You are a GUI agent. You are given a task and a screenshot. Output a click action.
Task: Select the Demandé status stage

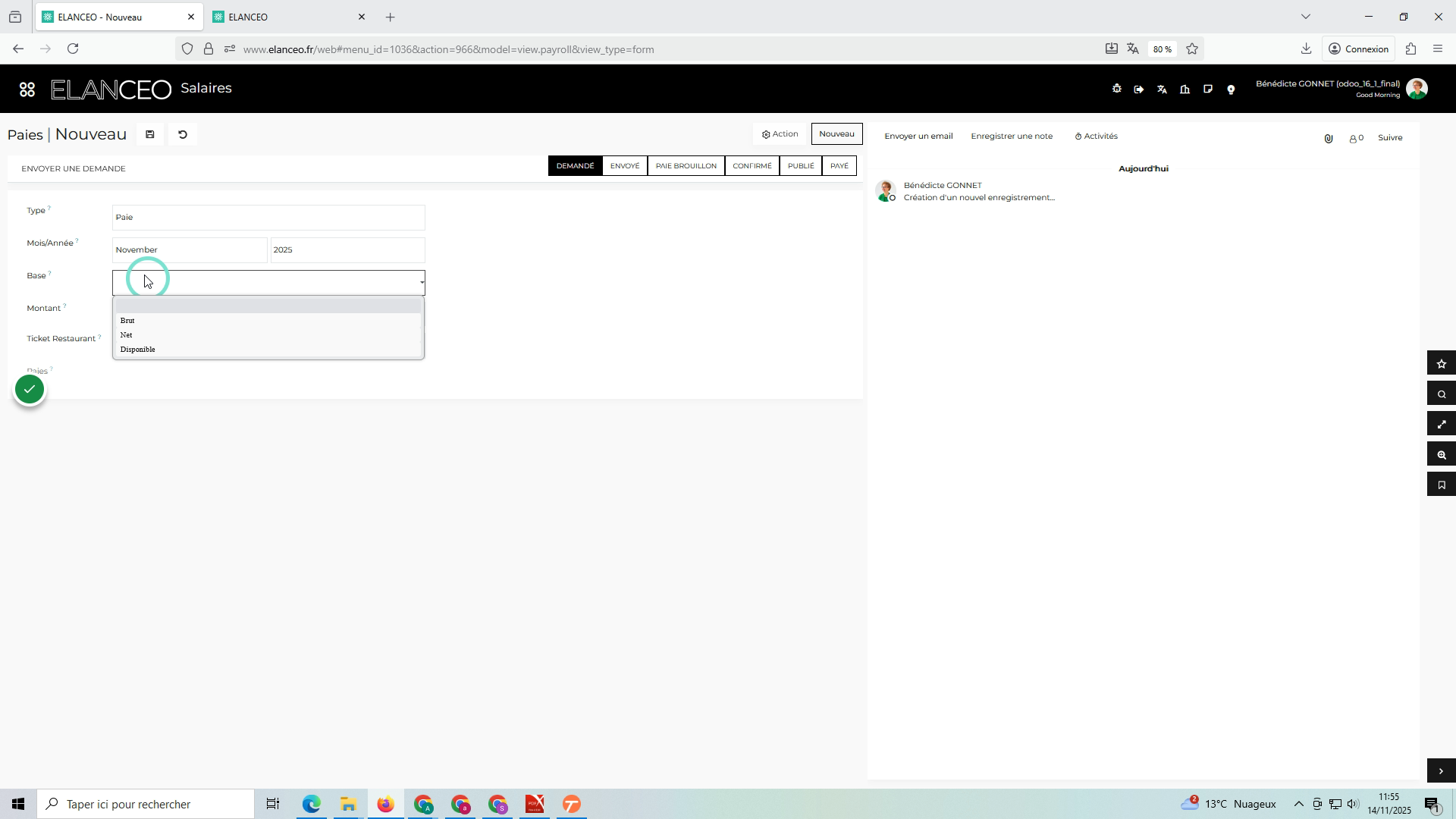575,166
